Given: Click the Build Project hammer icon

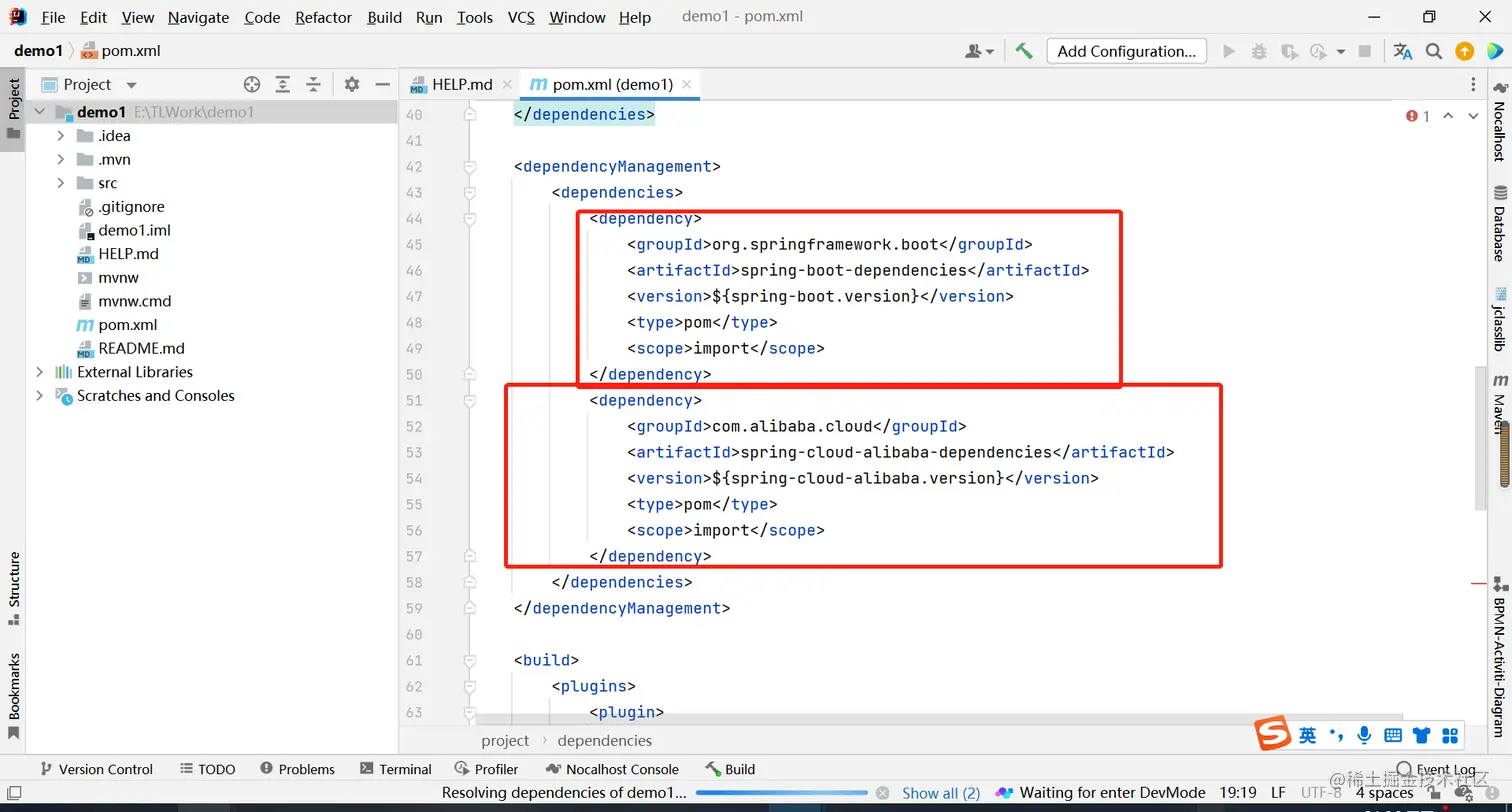Looking at the screenshot, I should tap(1023, 51).
